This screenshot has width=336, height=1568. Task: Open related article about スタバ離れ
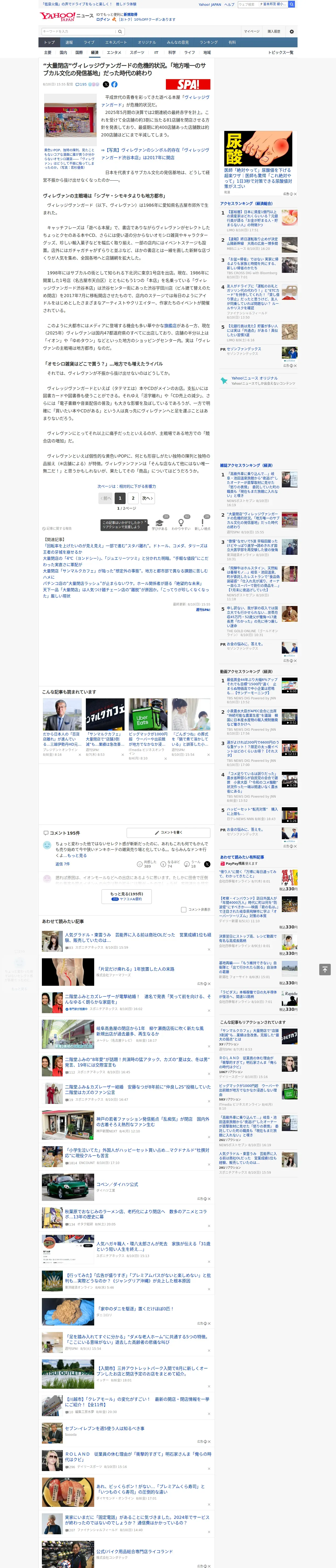(125, 549)
